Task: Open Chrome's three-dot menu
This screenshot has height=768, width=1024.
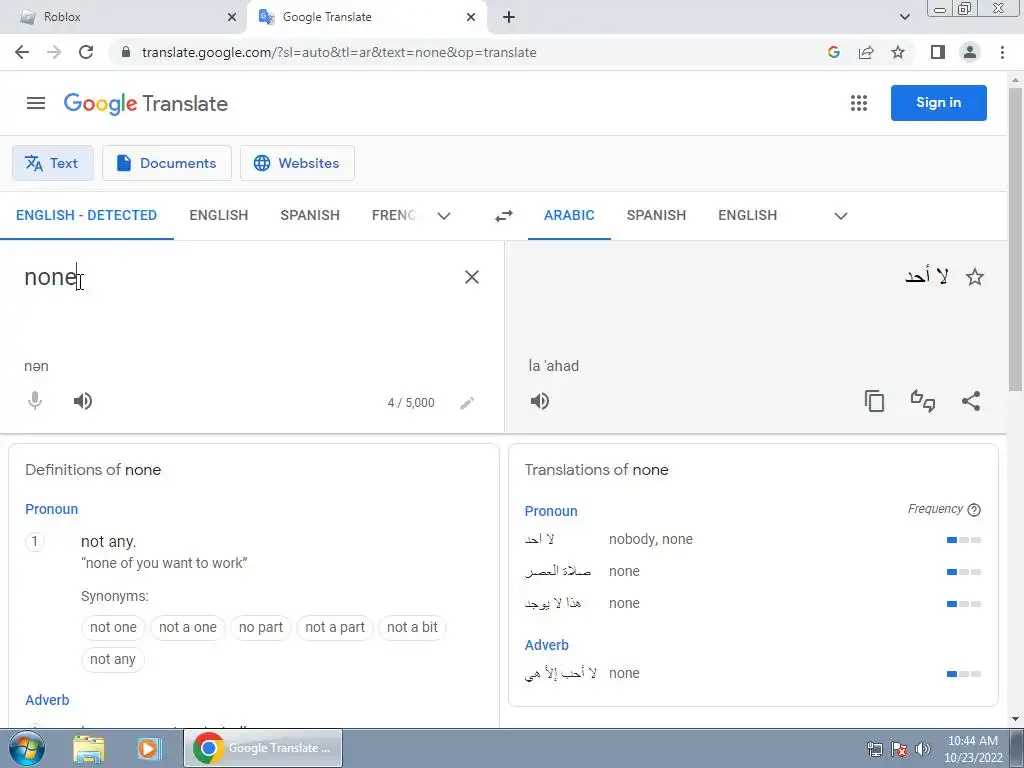Action: click(x=1002, y=52)
